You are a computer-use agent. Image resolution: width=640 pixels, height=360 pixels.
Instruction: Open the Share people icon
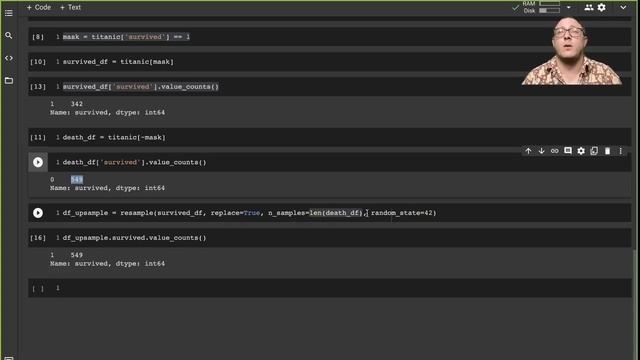click(589, 7)
